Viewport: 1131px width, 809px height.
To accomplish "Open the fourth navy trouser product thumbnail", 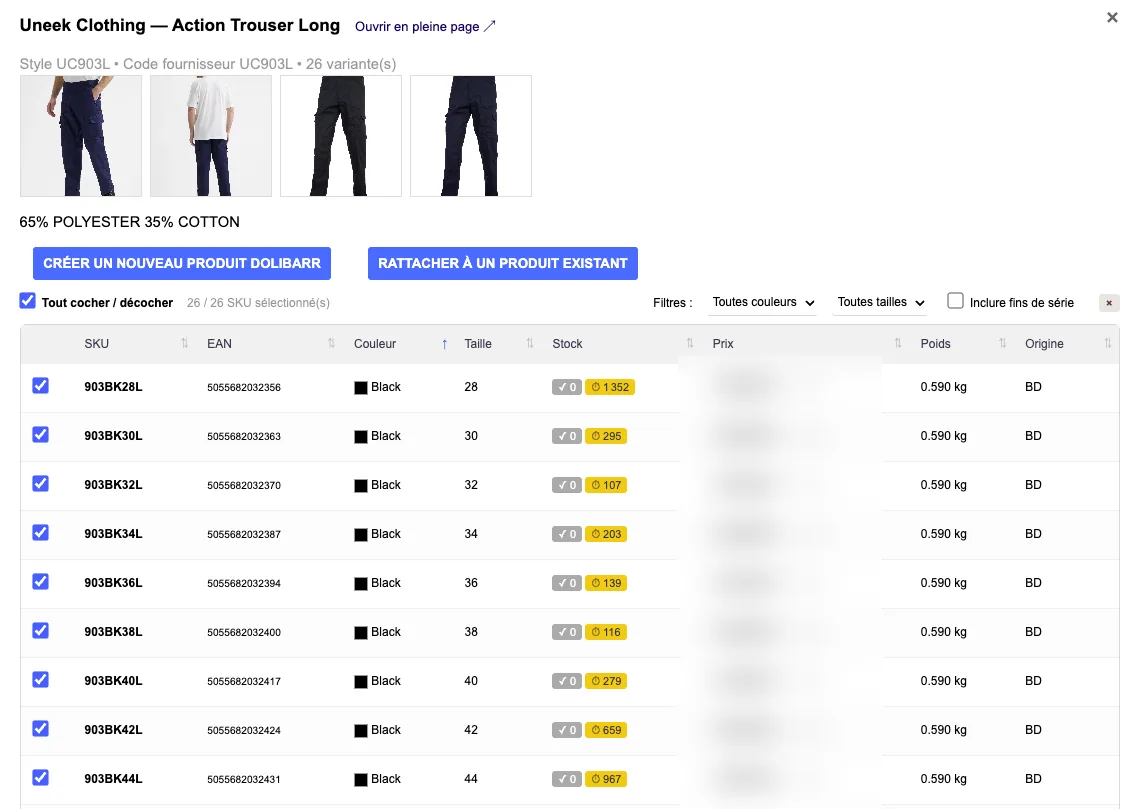I will point(471,136).
